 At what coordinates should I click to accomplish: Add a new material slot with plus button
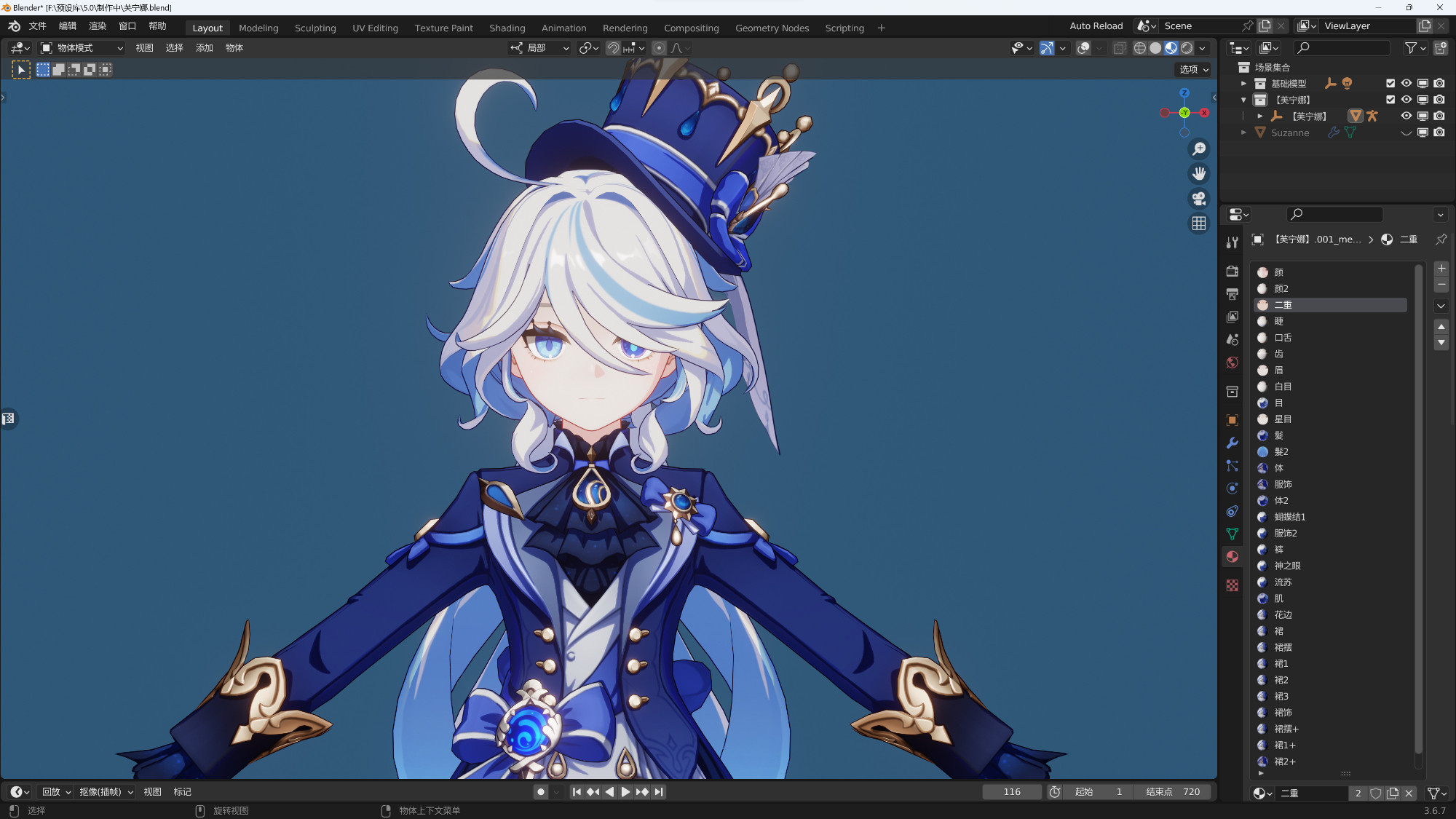pos(1441,269)
